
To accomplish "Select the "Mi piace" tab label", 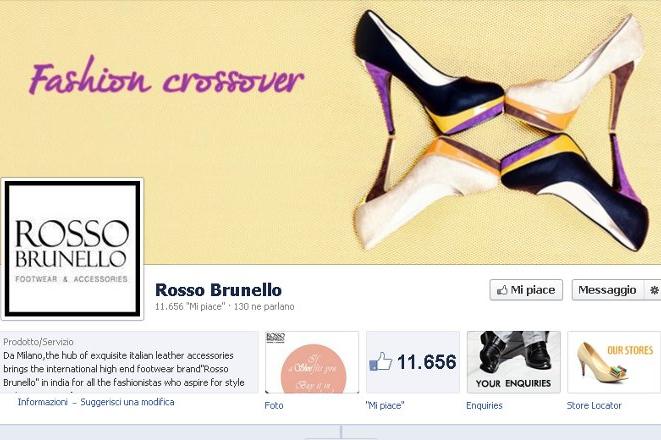I will click(385, 405).
